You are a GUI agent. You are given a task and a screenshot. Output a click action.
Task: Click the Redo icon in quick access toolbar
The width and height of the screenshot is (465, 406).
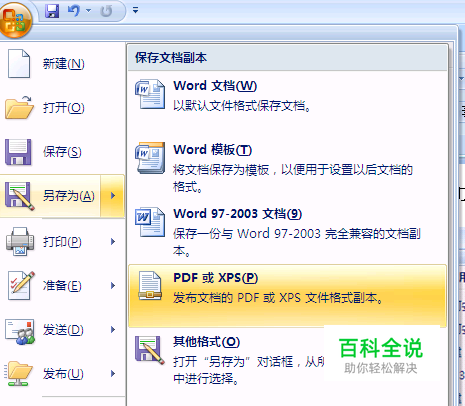[106, 11]
